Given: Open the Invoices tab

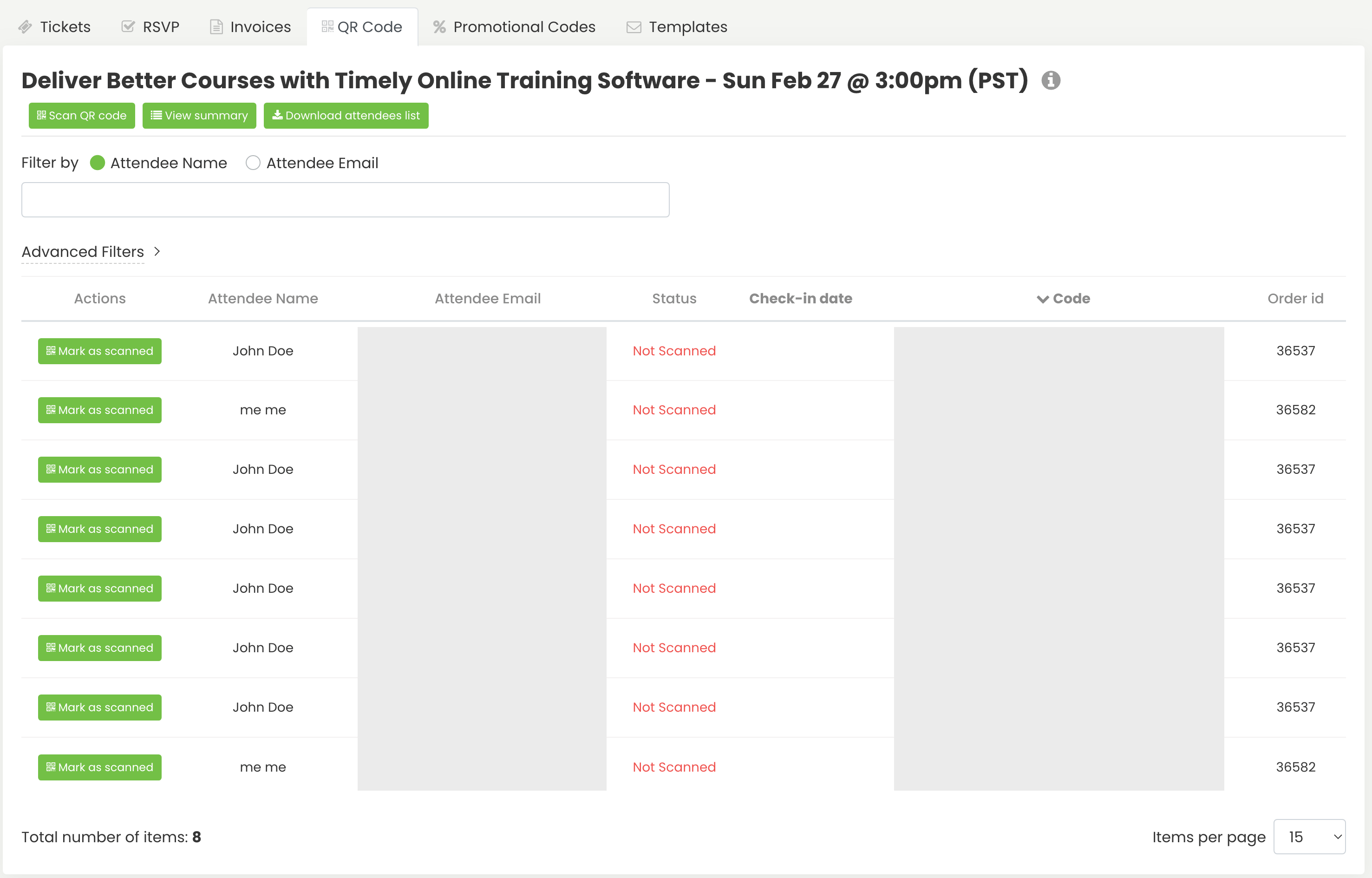Looking at the screenshot, I should click(250, 27).
